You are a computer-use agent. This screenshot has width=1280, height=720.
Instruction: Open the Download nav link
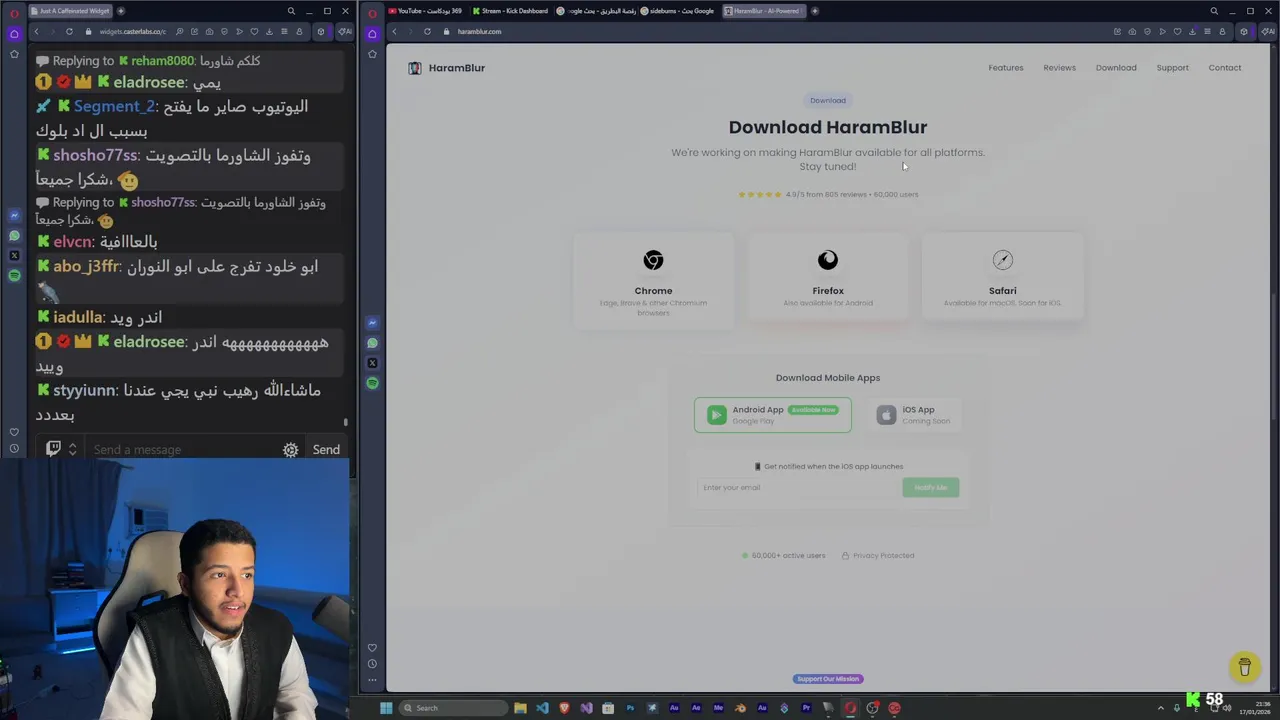point(1116,68)
